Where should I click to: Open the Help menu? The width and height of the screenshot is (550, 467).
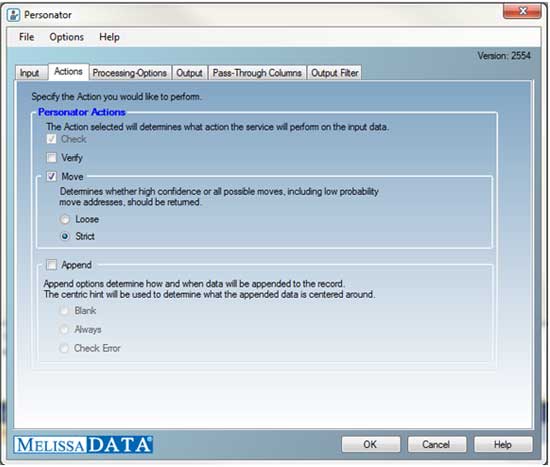(109, 37)
